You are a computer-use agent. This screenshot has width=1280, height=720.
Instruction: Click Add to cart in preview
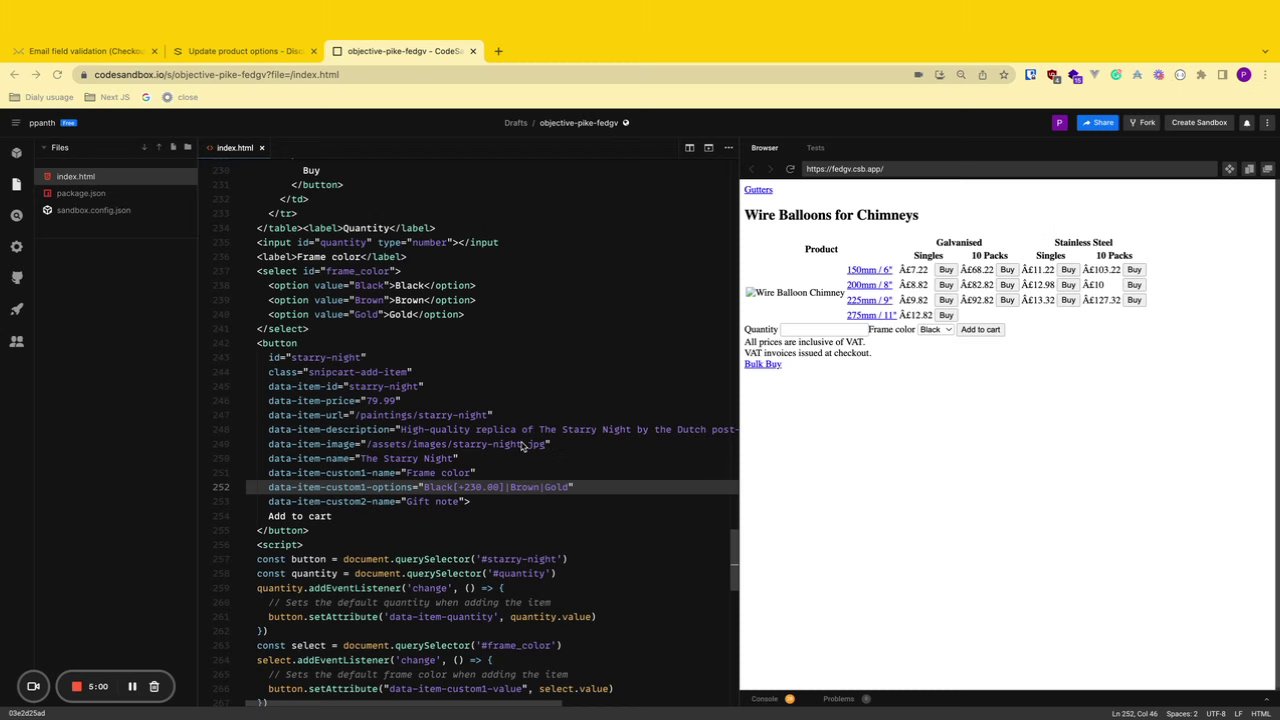tap(980, 330)
